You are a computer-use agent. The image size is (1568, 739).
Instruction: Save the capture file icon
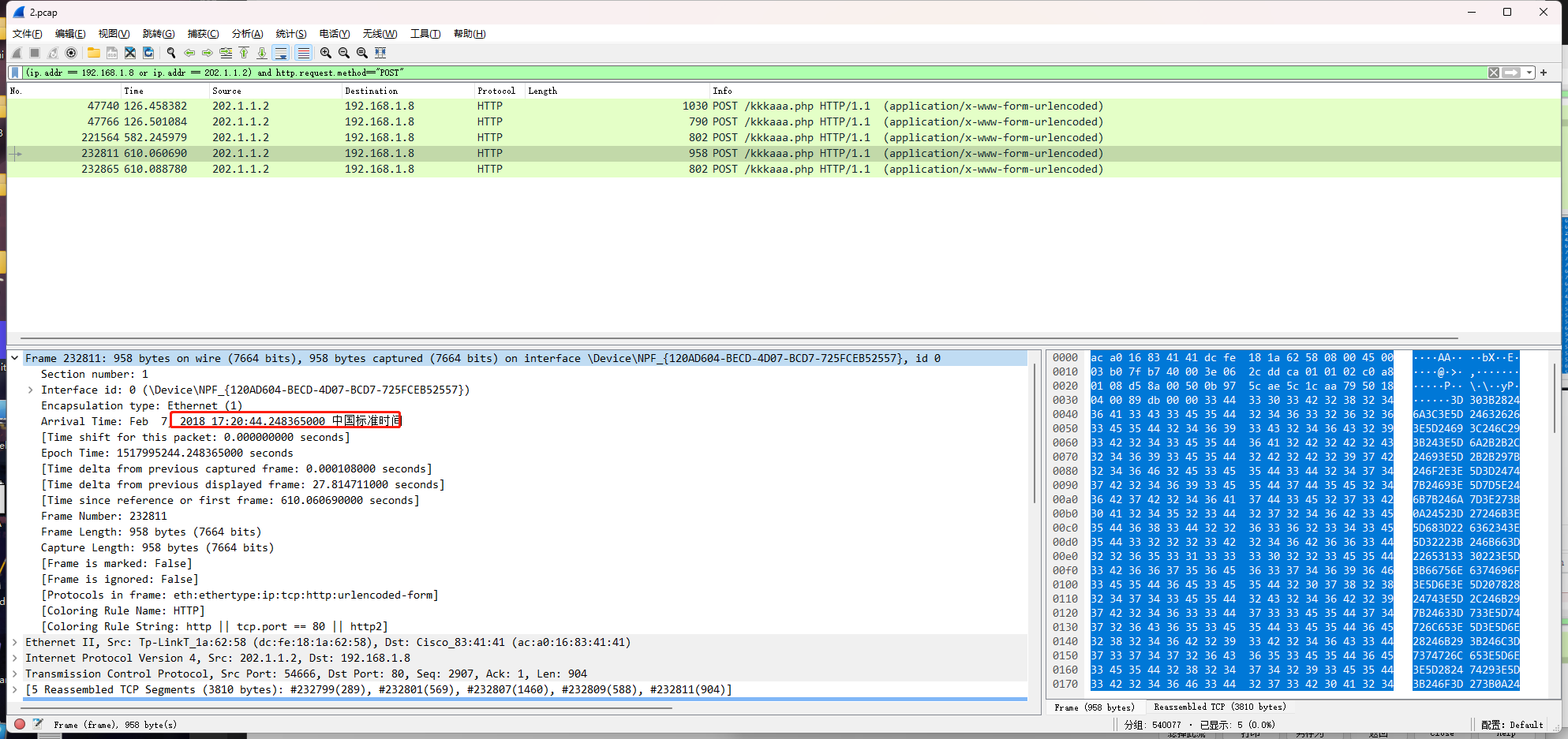pyautogui.click(x=112, y=53)
